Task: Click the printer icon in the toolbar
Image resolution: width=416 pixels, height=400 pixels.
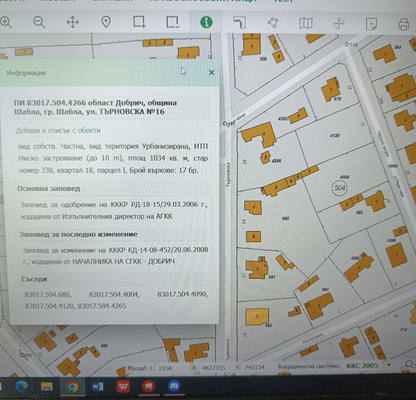Action: coord(404,24)
